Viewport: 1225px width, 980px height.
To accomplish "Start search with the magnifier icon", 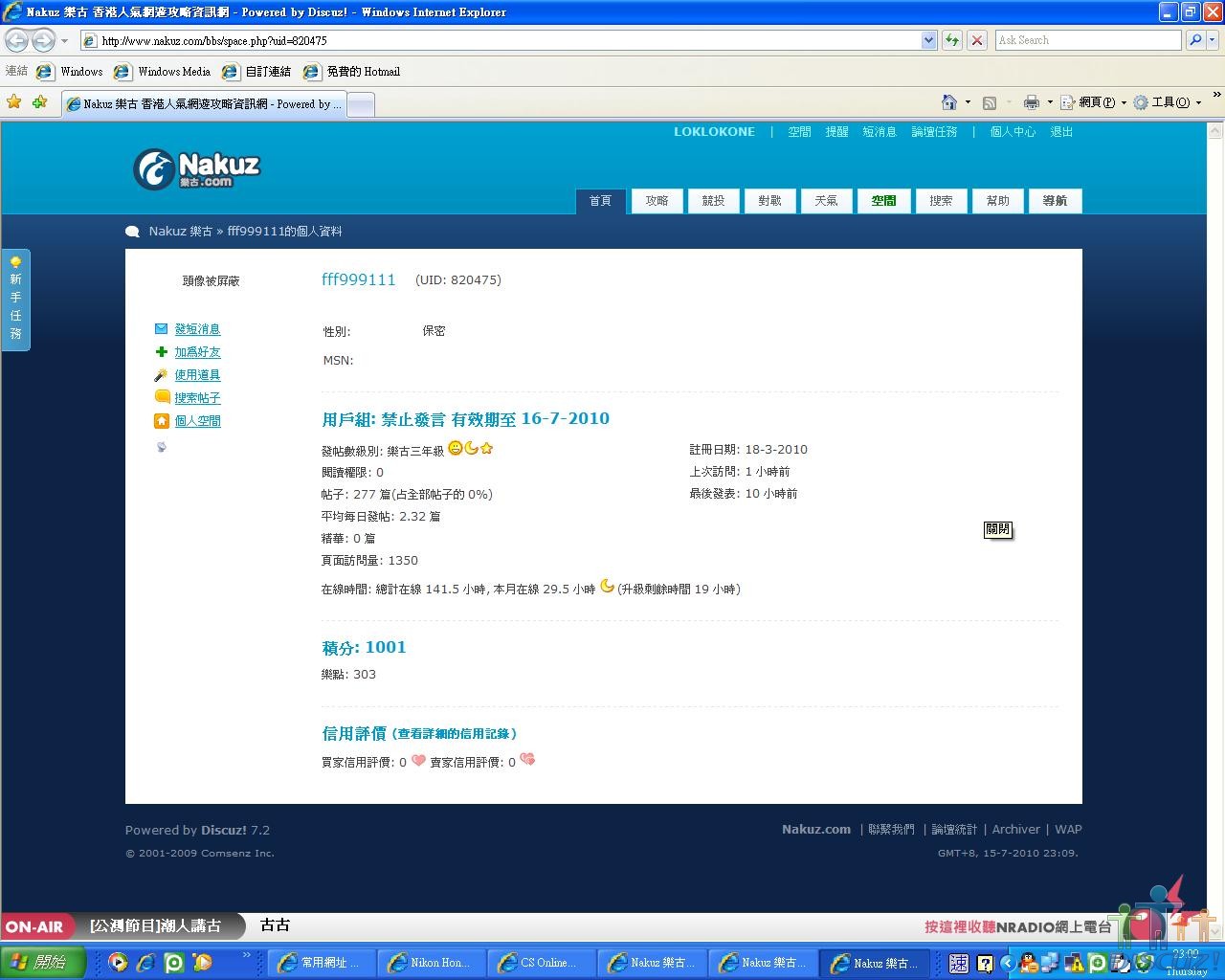I will coord(1195,40).
